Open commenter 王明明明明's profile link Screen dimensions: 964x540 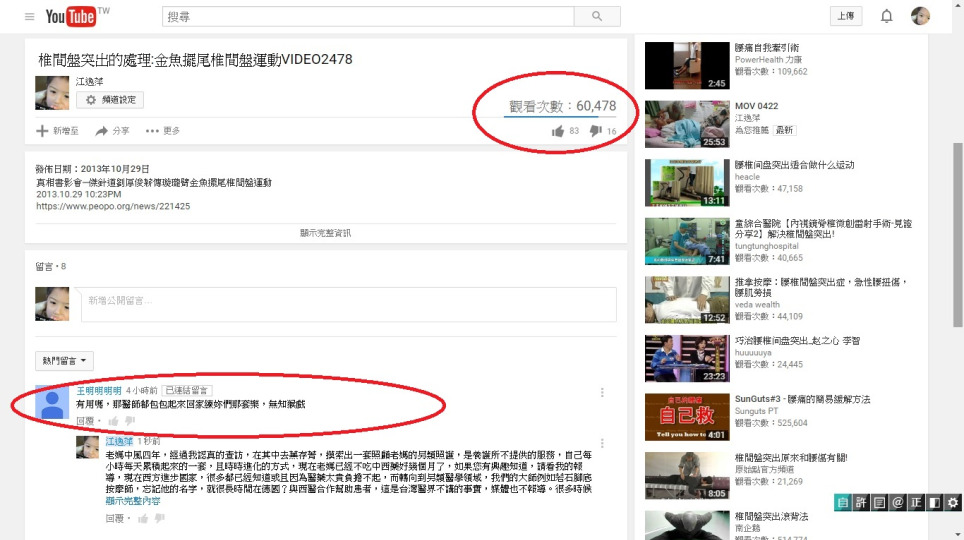point(99,390)
